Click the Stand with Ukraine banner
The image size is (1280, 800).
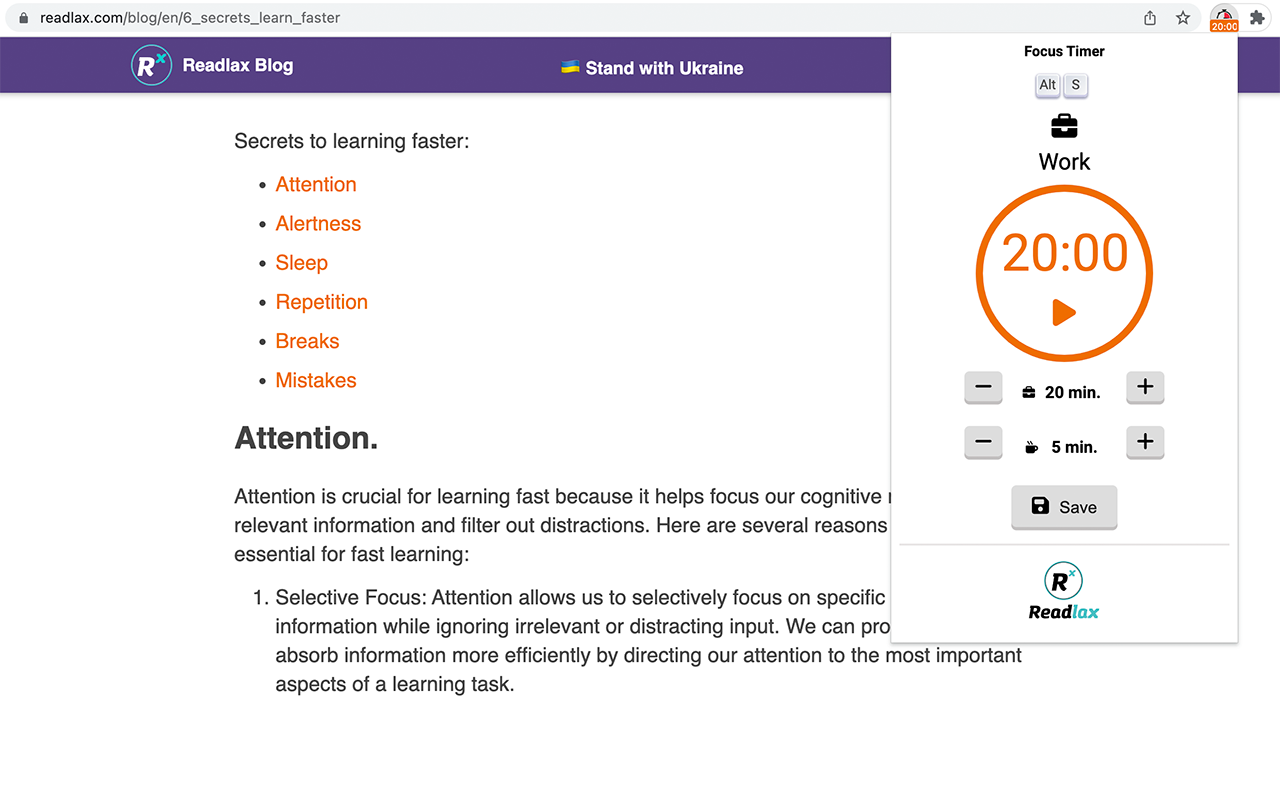coord(652,68)
